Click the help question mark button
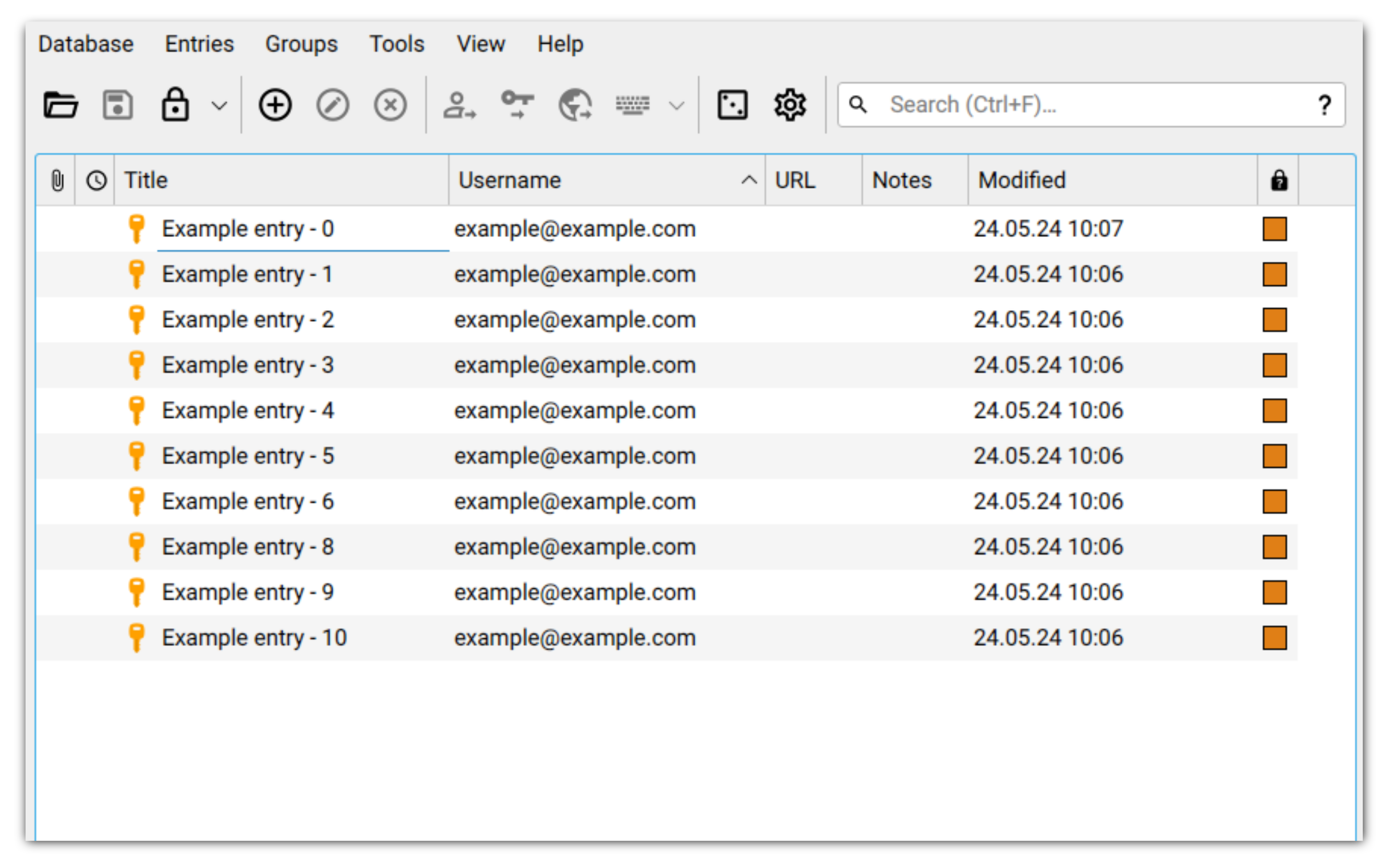Image resolution: width=1390 pixels, height=868 pixels. coord(1325,104)
